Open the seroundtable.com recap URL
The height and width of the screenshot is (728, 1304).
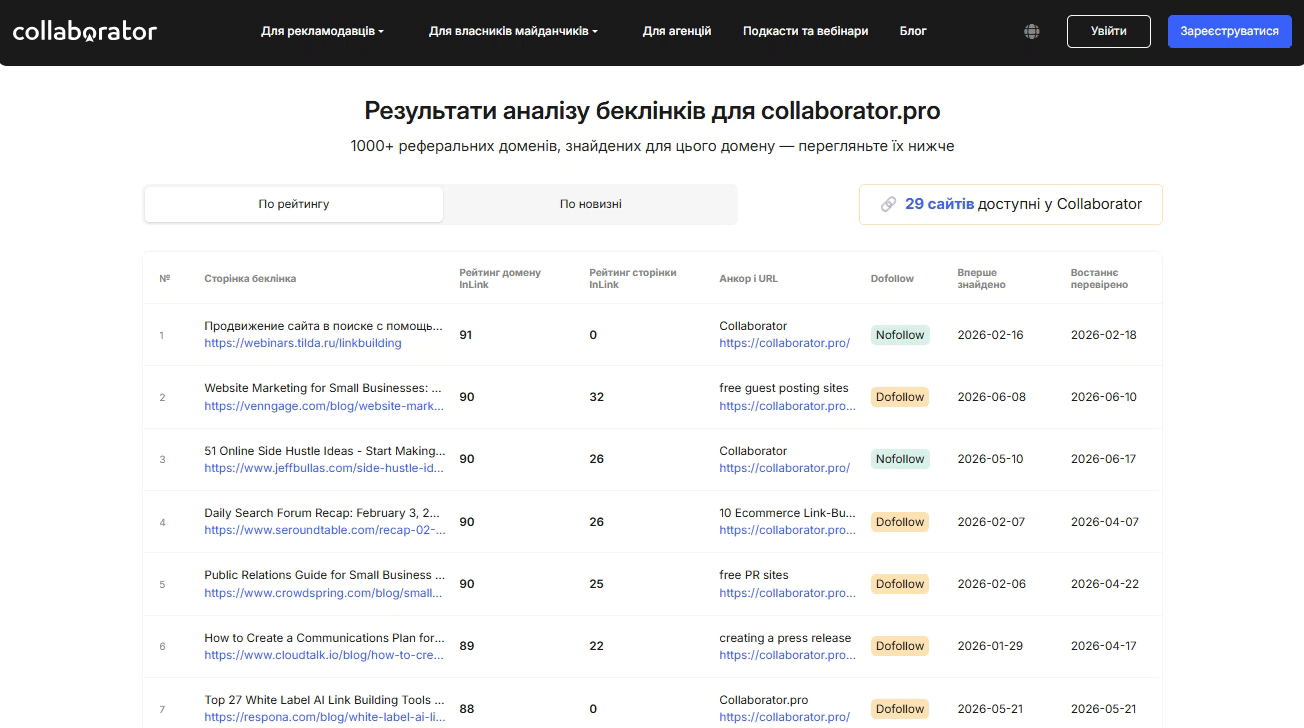[324, 530]
